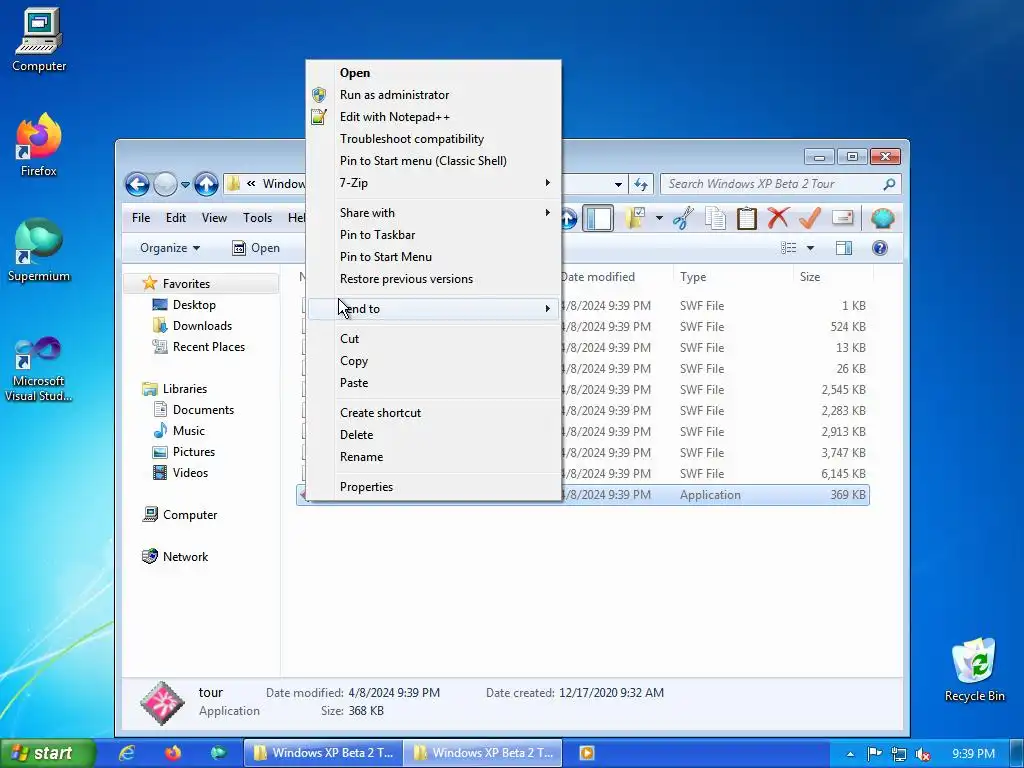
Task: Refresh the folder with the arrows button
Action: click(641, 184)
